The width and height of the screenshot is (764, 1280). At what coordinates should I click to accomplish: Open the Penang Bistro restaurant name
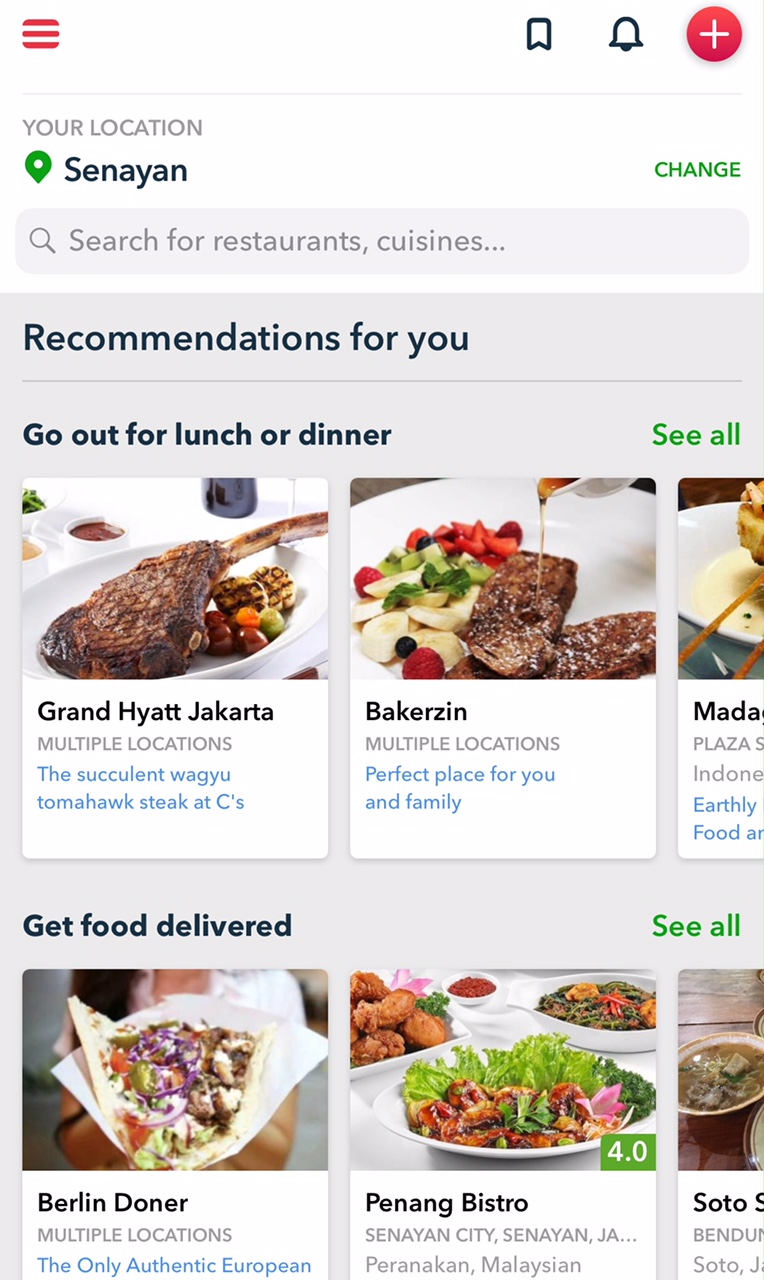point(447,1203)
